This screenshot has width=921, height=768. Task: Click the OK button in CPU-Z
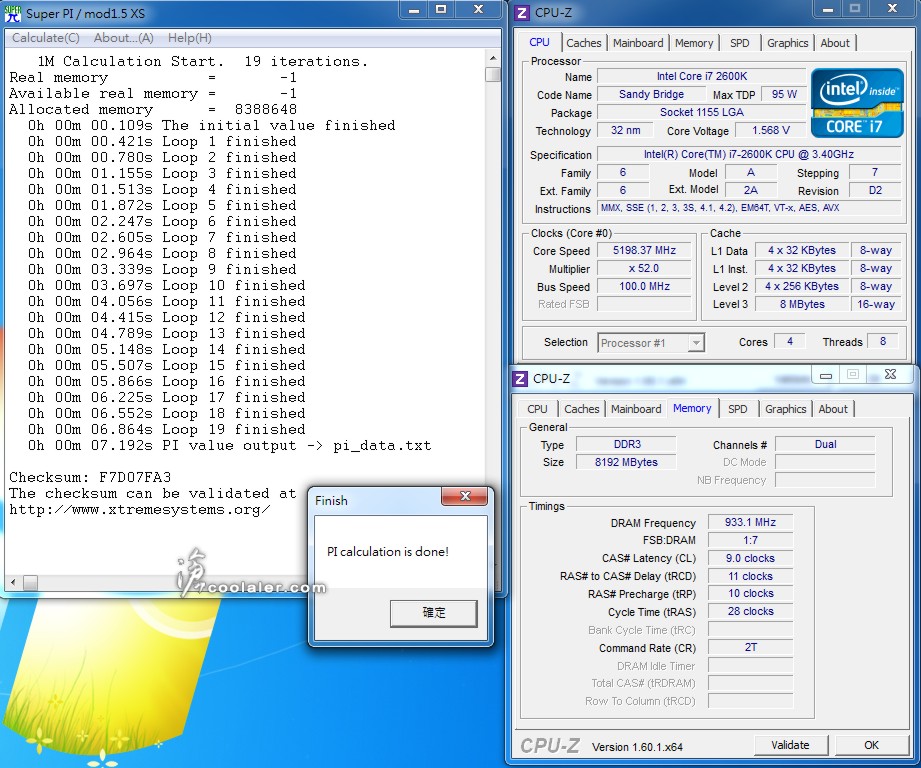pyautogui.click(x=871, y=745)
